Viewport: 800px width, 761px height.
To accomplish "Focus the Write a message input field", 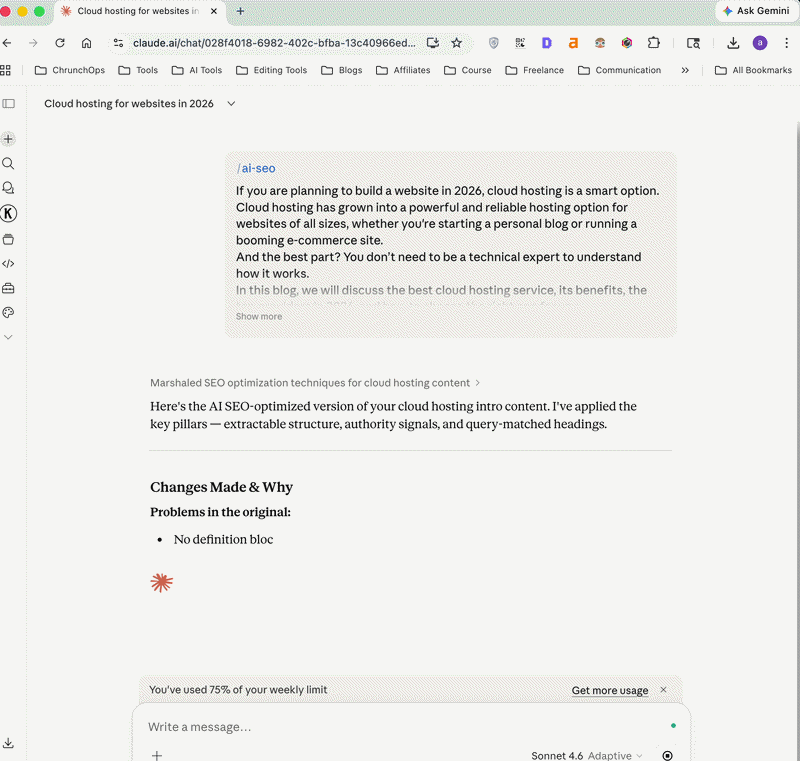I will 403,726.
